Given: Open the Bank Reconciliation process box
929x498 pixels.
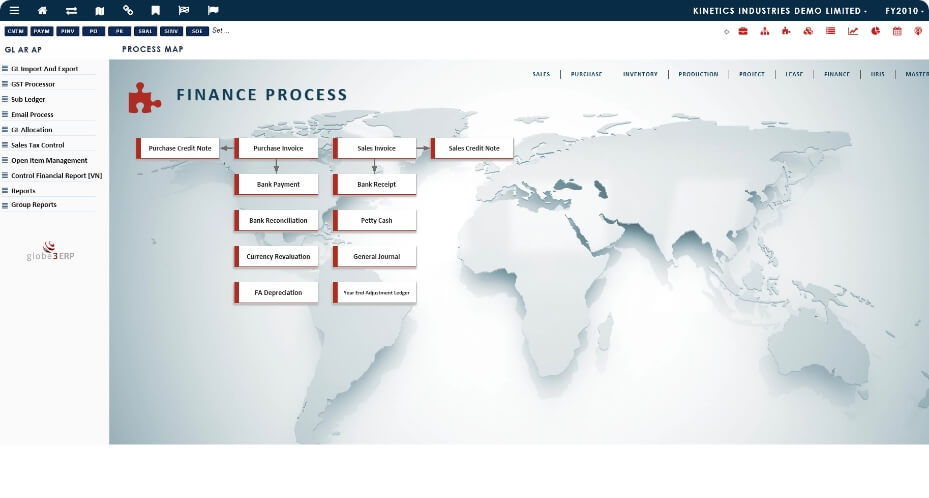Looking at the screenshot, I should point(277,220).
